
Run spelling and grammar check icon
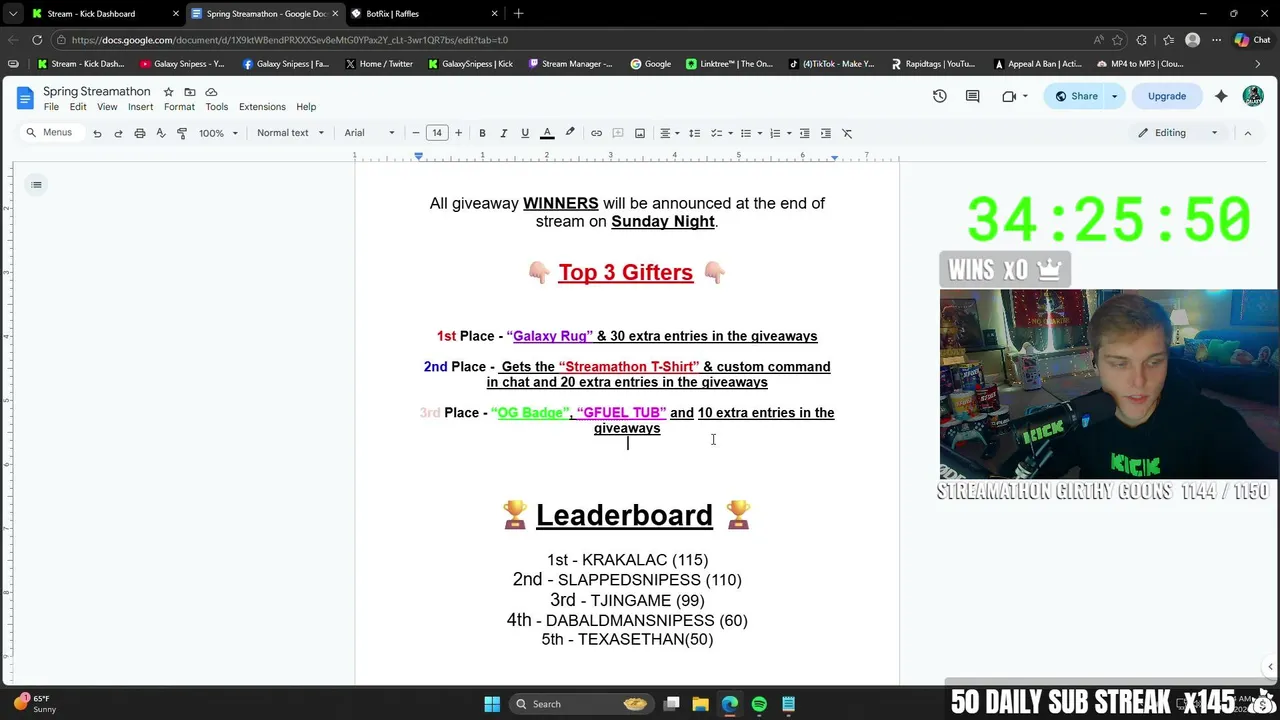coord(160,133)
